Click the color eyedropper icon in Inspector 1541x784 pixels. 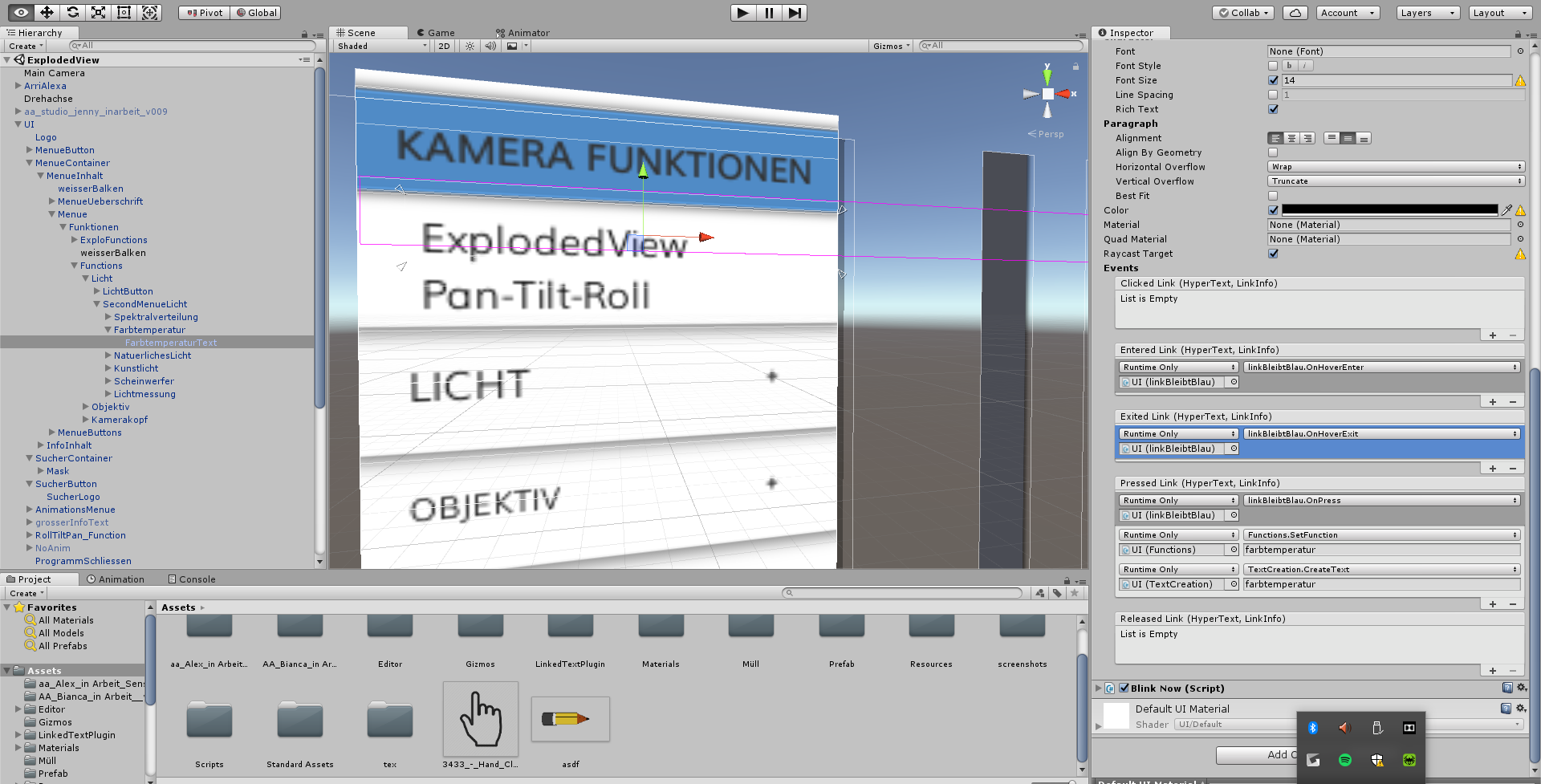(1506, 210)
